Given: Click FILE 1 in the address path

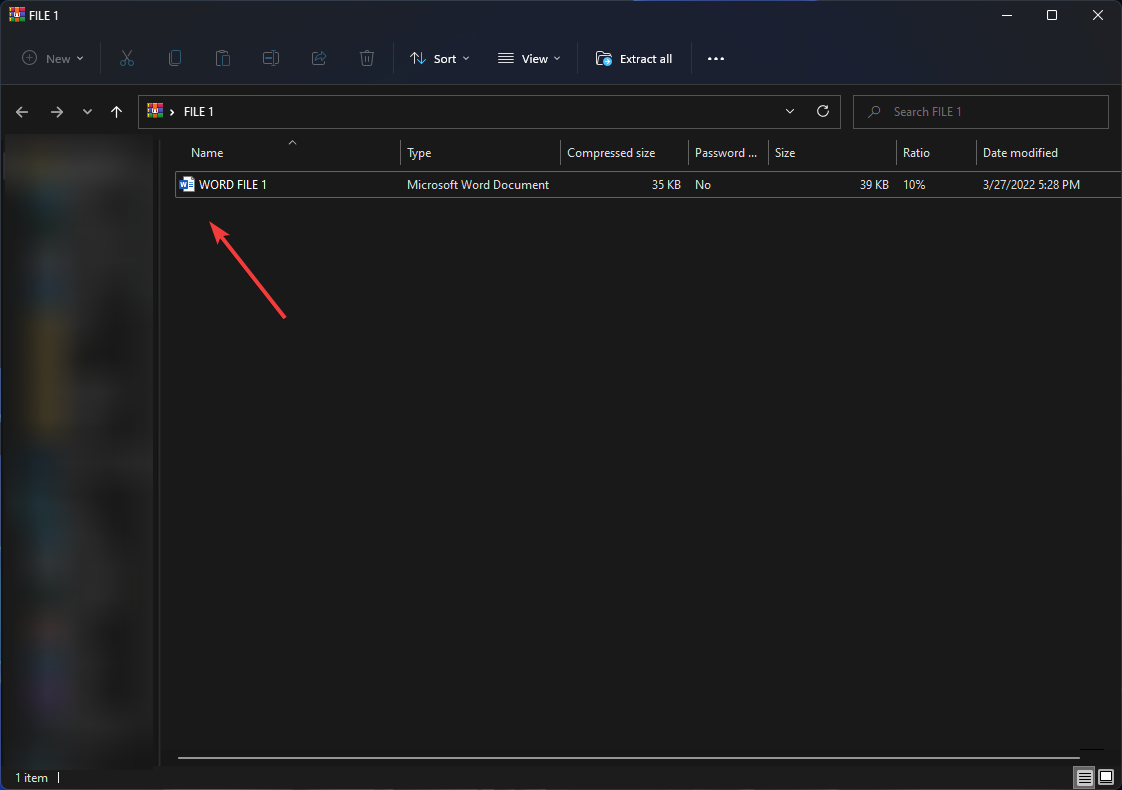Looking at the screenshot, I should [x=199, y=112].
